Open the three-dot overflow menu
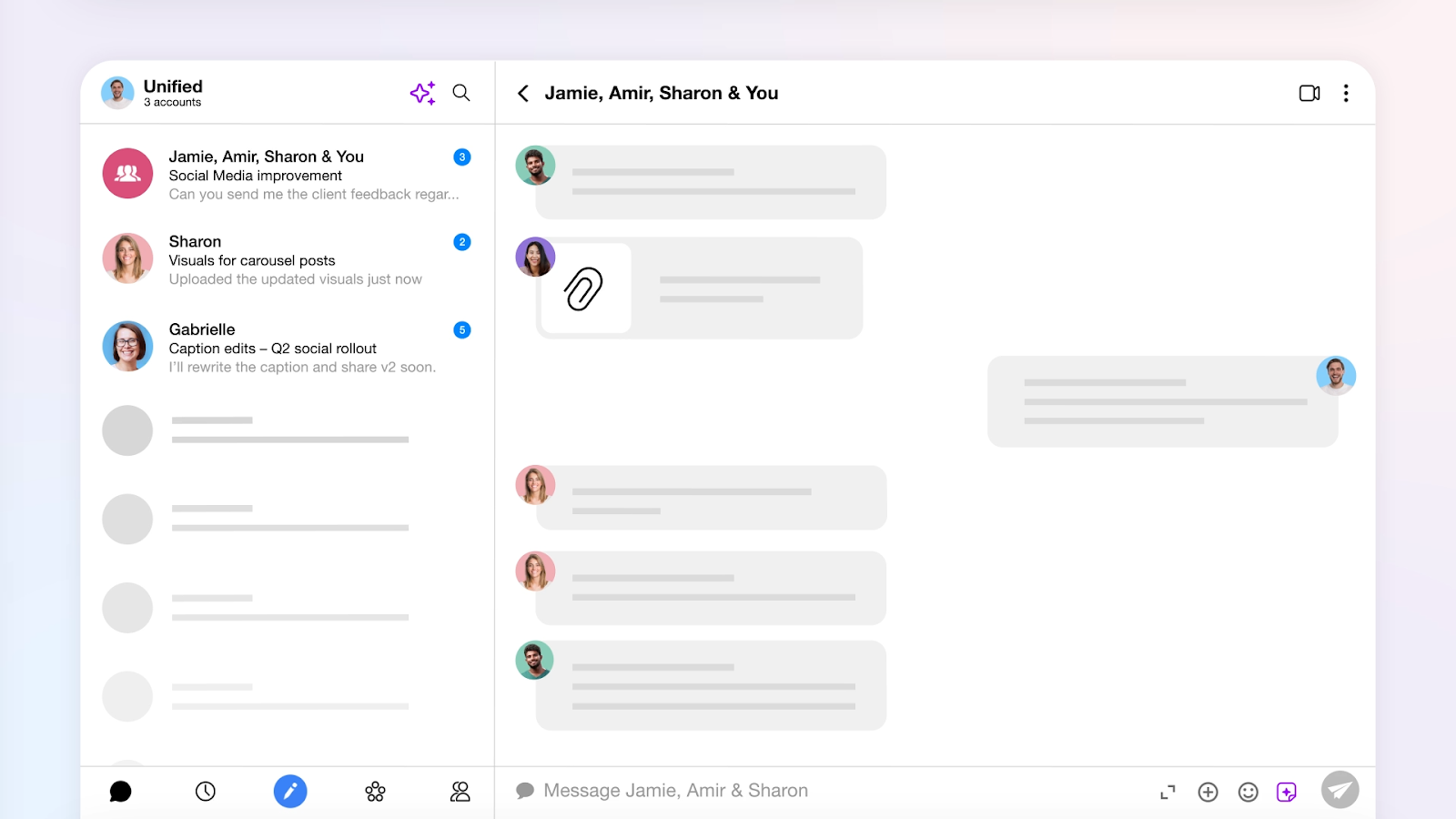The width and height of the screenshot is (1456, 819). point(1346,92)
